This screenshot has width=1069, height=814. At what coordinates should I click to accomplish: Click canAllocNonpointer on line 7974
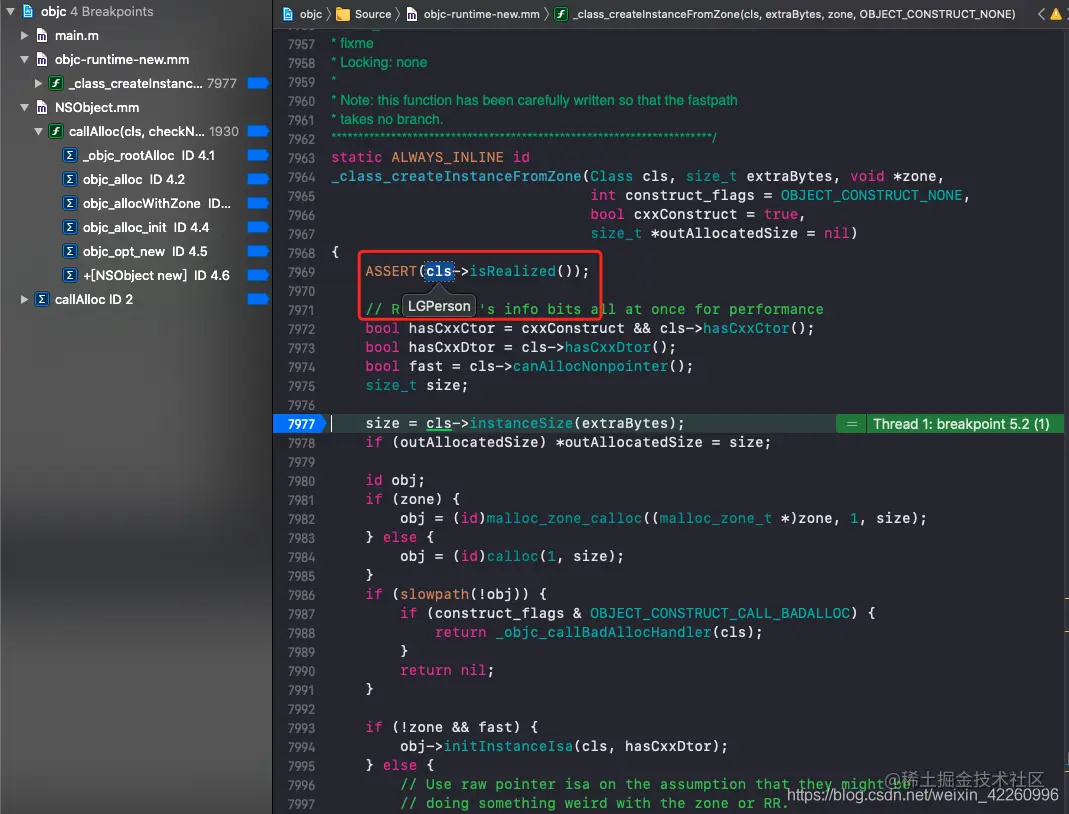click(590, 366)
